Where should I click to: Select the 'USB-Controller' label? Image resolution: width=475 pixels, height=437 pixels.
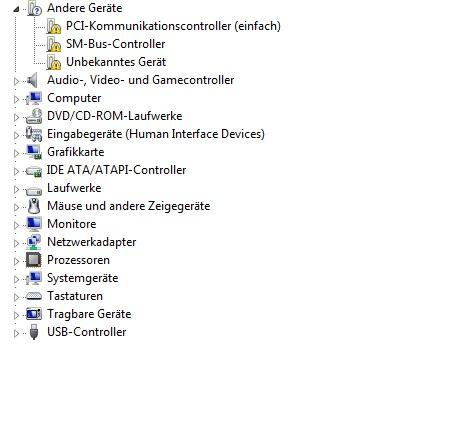[x=87, y=332]
